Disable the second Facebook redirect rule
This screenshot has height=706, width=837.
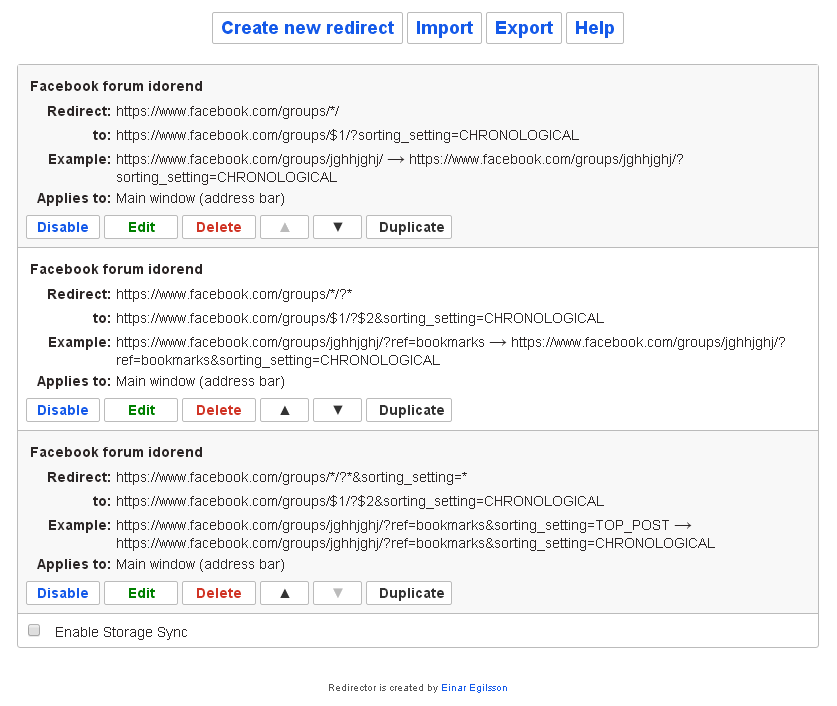tap(63, 410)
